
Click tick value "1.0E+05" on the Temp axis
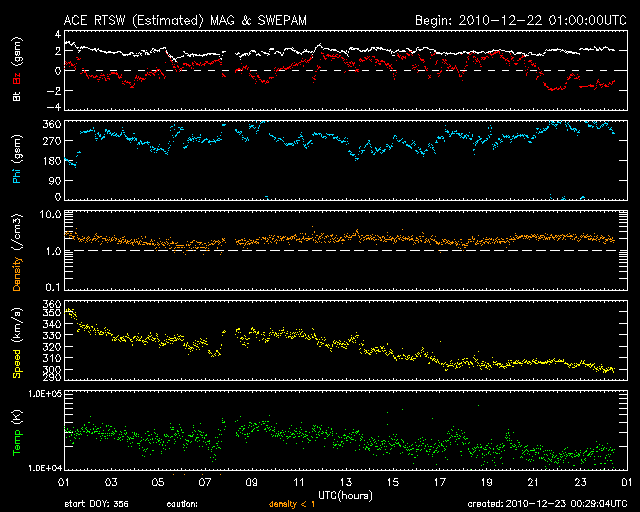click(x=44, y=393)
